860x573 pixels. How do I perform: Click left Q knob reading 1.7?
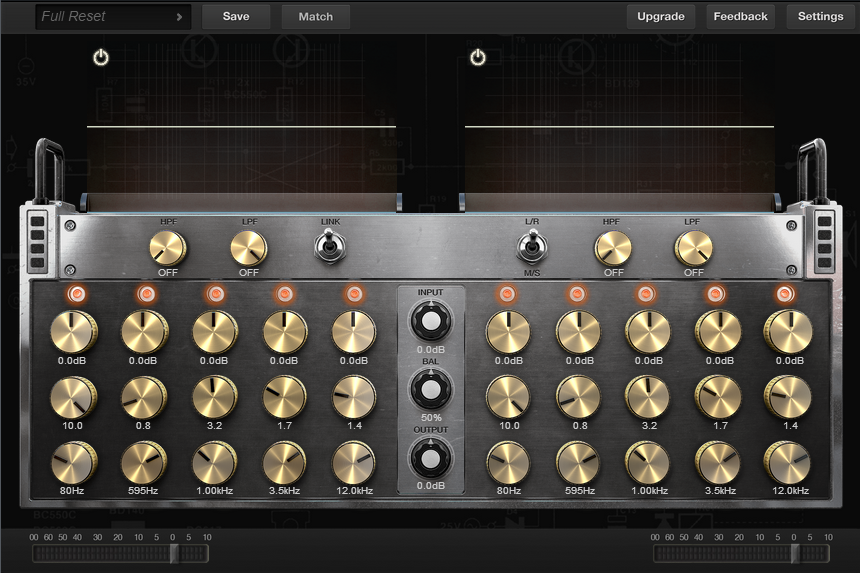[x=285, y=398]
